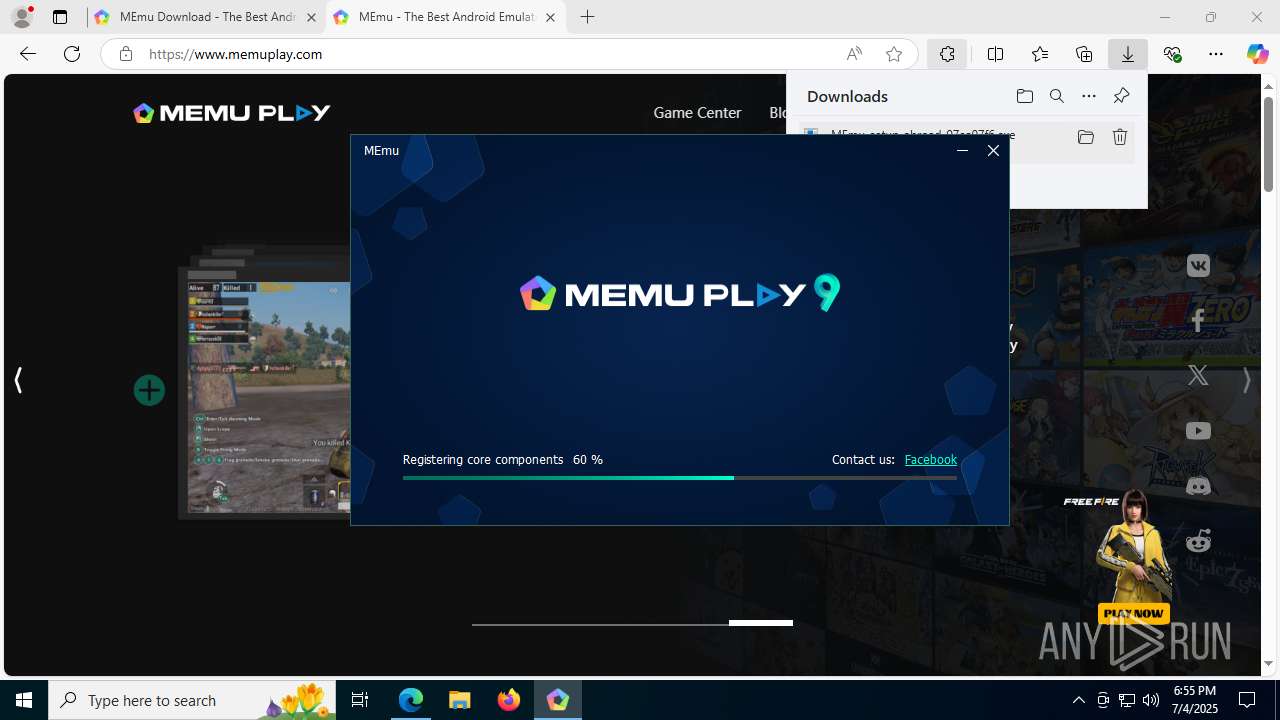
Task: Open the Copilot sidebar
Action: point(1257,54)
